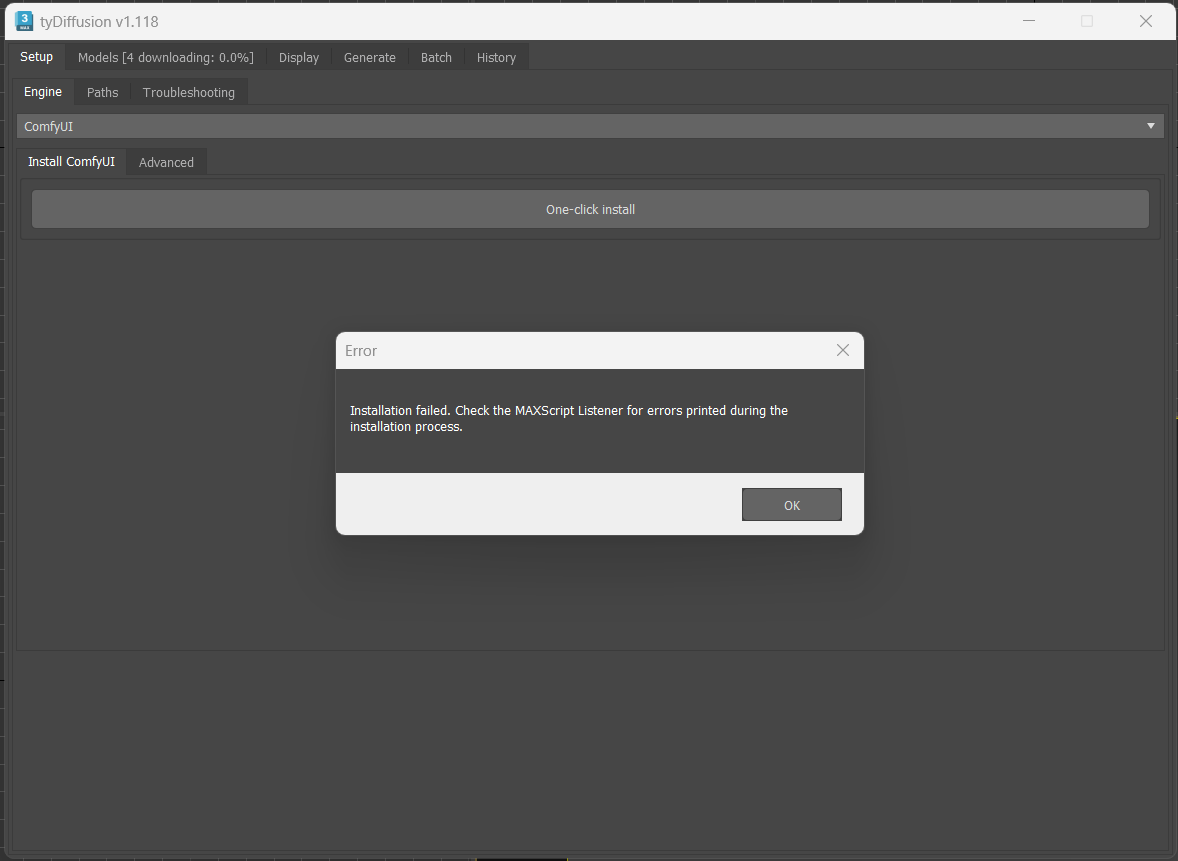Minimize the tyDiffusion window
Image resolution: width=1178 pixels, height=861 pixels.
(1029, 21)
